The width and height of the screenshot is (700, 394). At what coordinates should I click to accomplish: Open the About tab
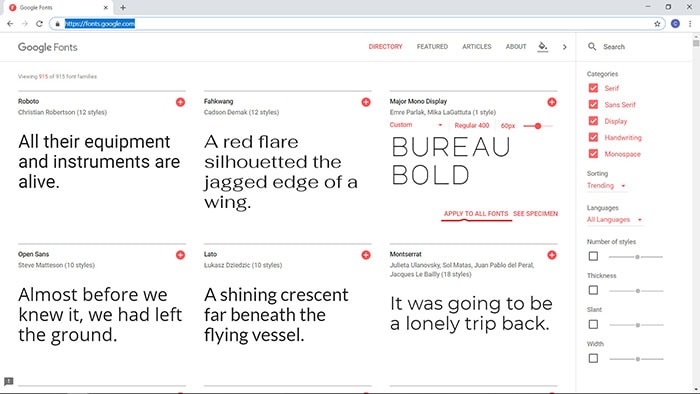[x=516, y=46]
